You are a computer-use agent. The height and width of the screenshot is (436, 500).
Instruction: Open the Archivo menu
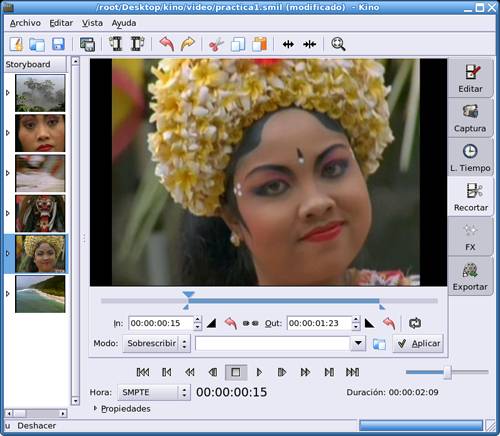pos(25,23)
